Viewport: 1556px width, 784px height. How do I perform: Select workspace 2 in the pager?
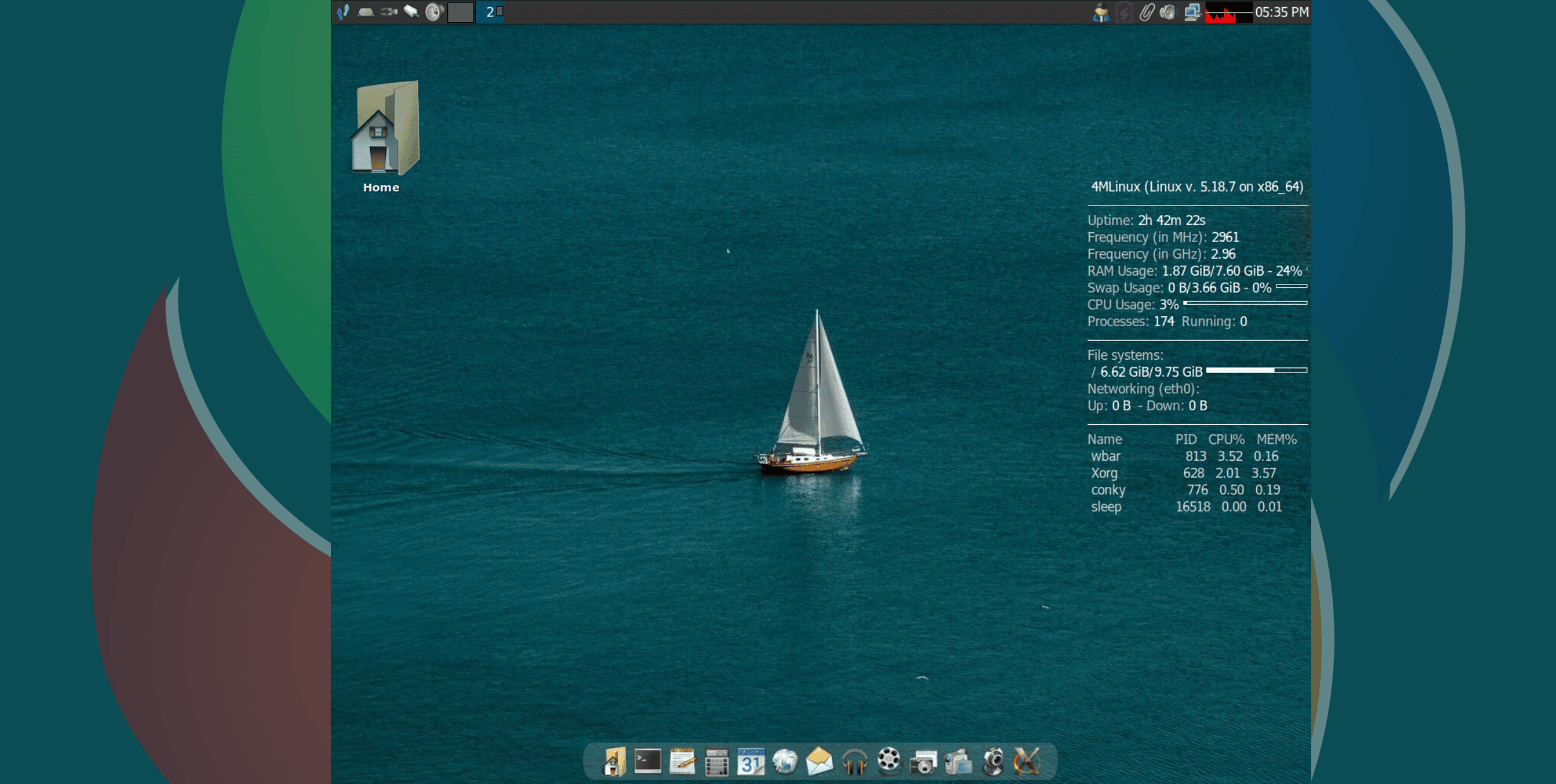pyautogui.click(x=490, y=12)
